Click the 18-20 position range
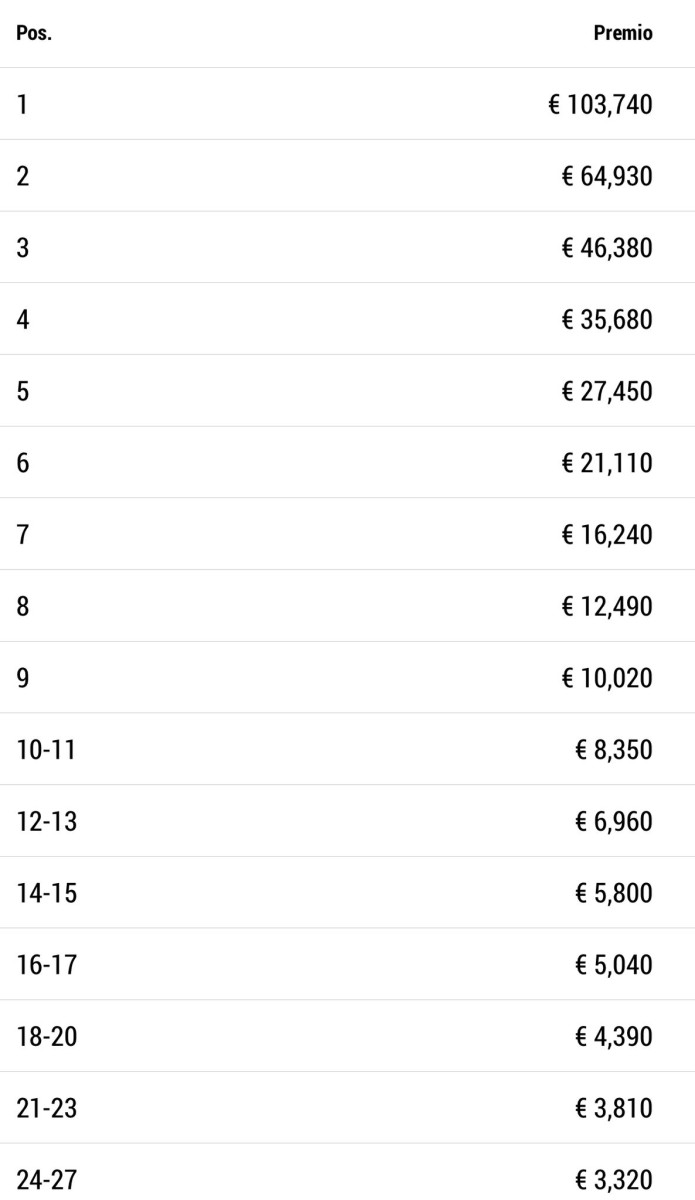The width and height of the screenshot is (695, 1200). pos(46,1037)
